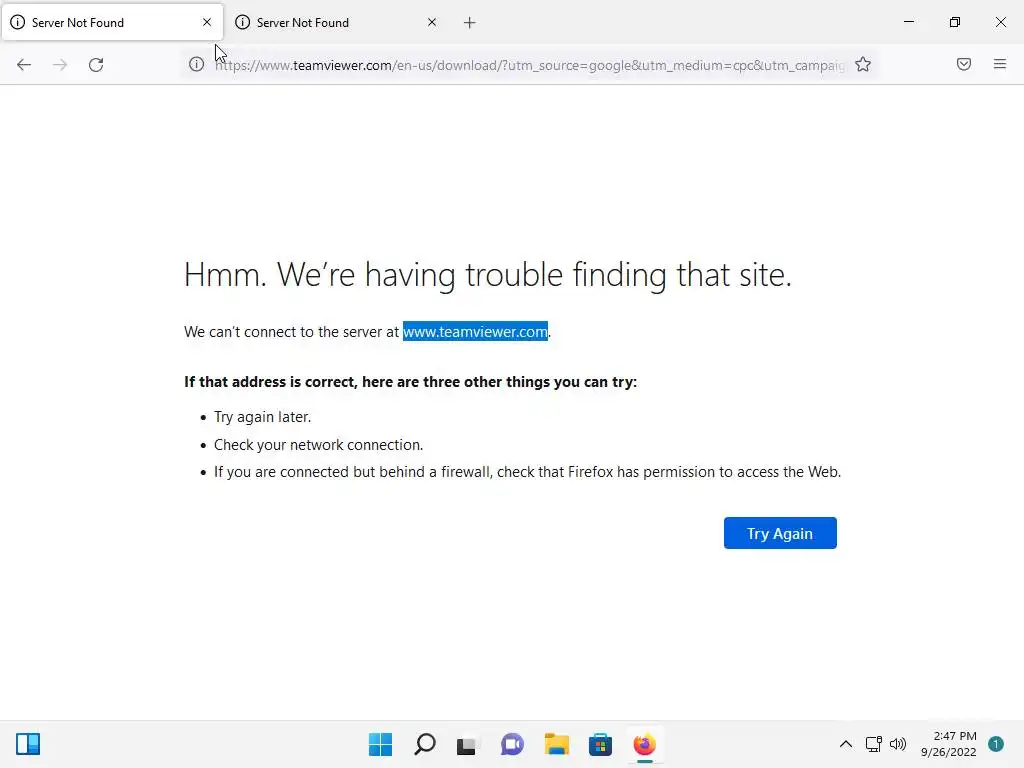Image resolution: width=1024 pixels, height=768 pixels.
Task: Reload the current page
Action: click(x=96, y=65)
